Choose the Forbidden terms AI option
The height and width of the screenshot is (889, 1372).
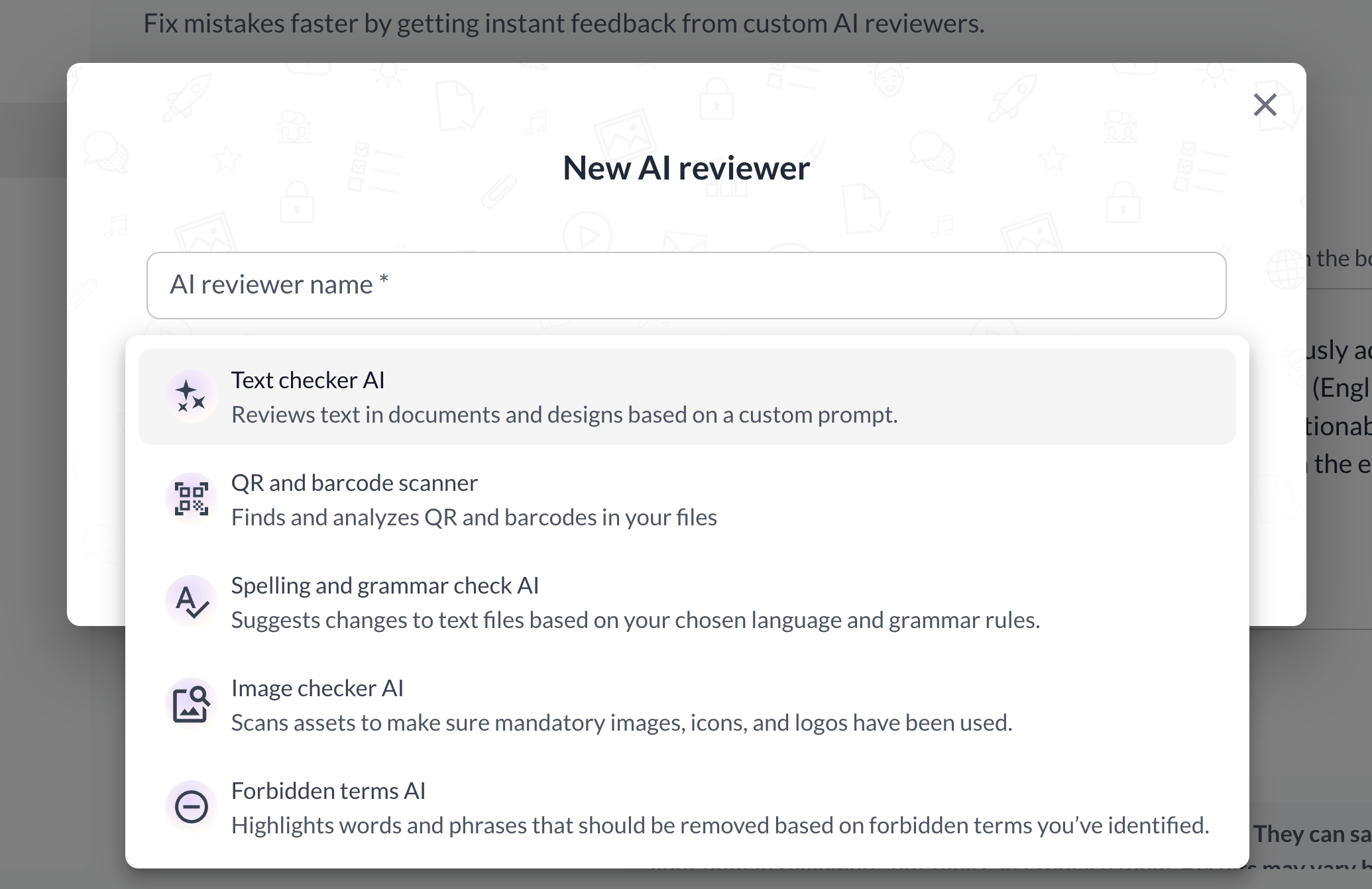pyautogui.click(x=328, y=791)
